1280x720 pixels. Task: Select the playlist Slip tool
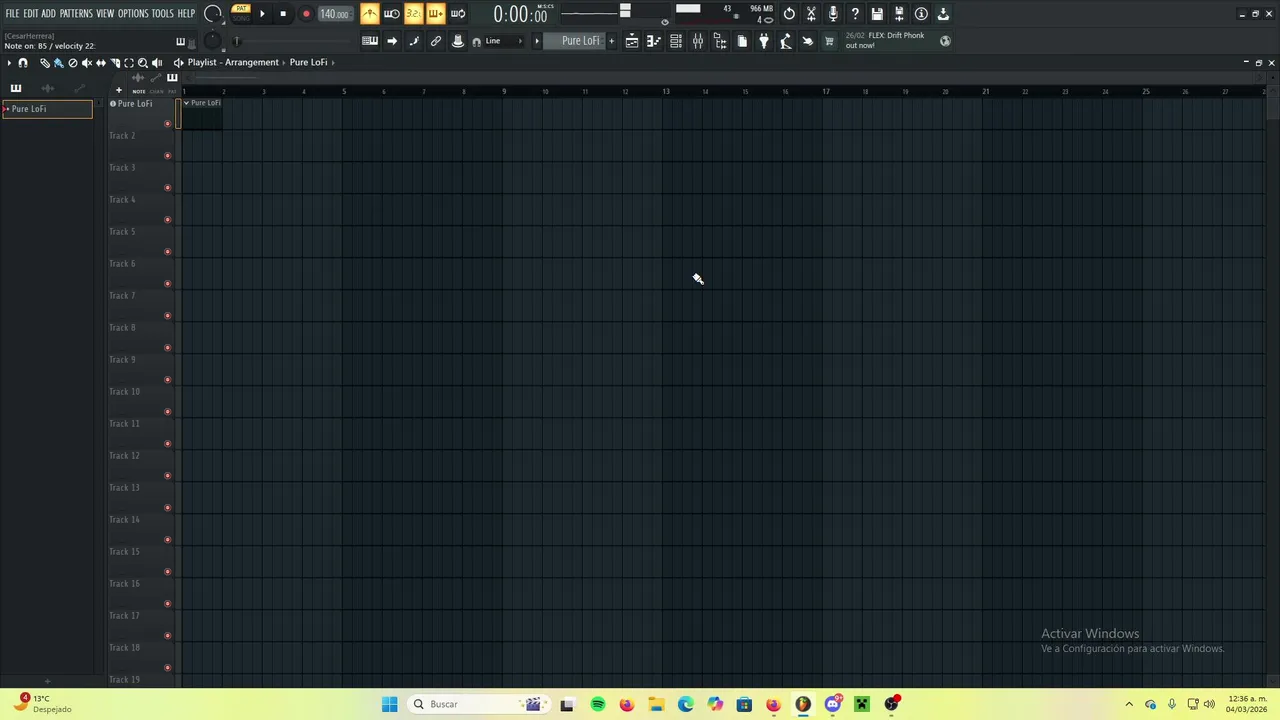point(101,63)
